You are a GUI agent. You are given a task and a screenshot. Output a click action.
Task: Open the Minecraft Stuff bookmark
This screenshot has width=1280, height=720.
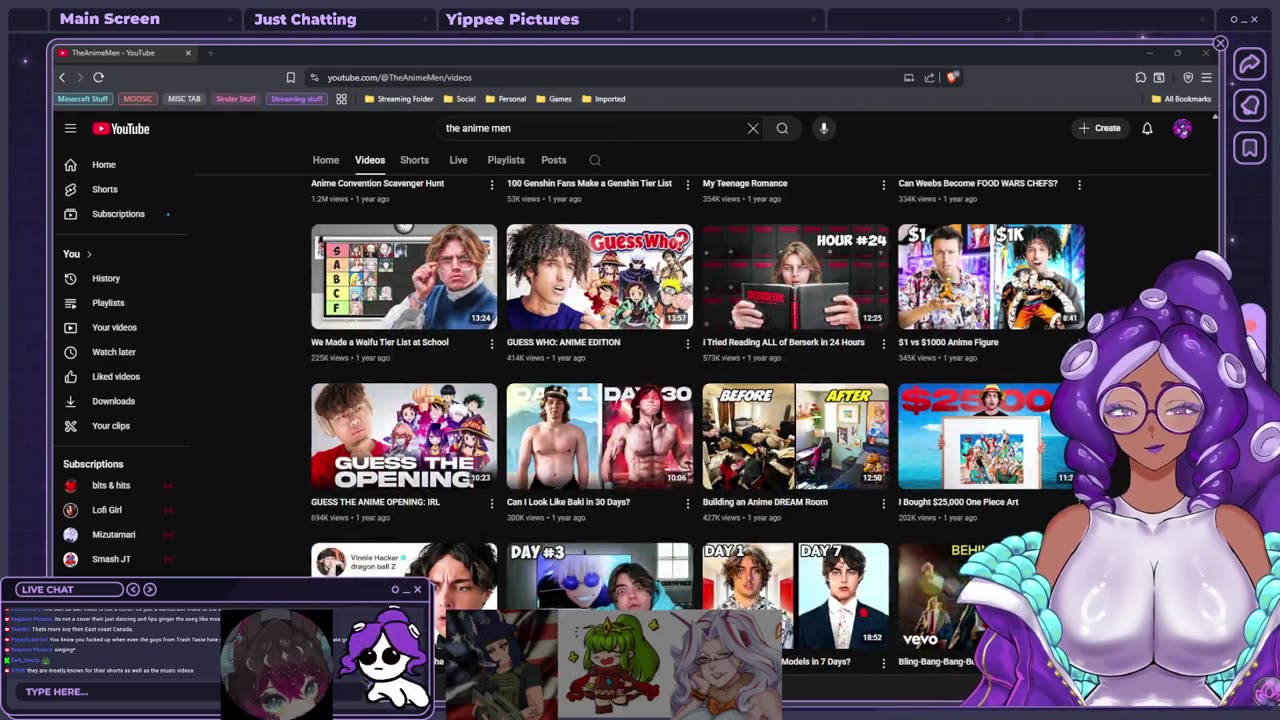(x=83, y=99)
